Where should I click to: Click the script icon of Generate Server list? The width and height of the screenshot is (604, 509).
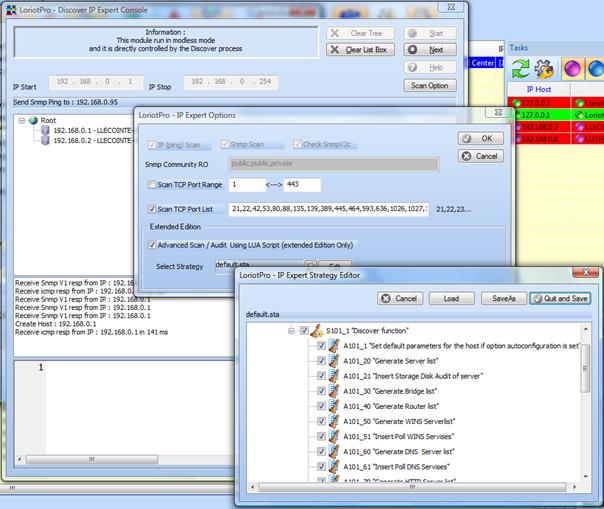(x=334, y=361)
